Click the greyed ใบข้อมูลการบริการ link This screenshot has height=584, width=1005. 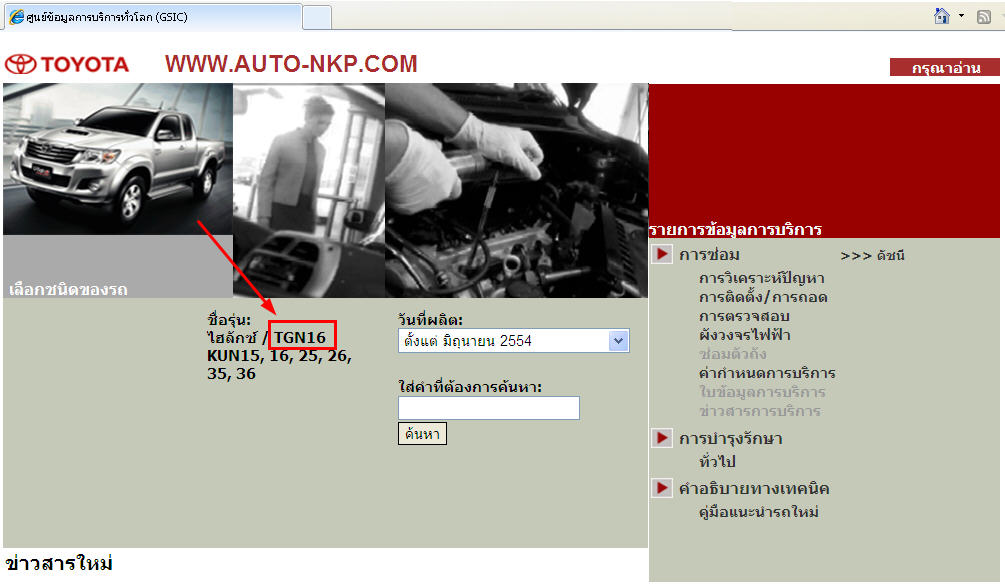(762, 392)
